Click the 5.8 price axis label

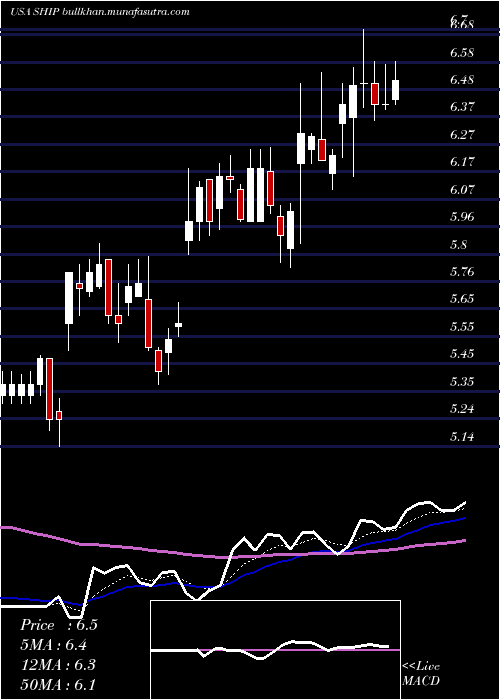[x=459, y=244]
